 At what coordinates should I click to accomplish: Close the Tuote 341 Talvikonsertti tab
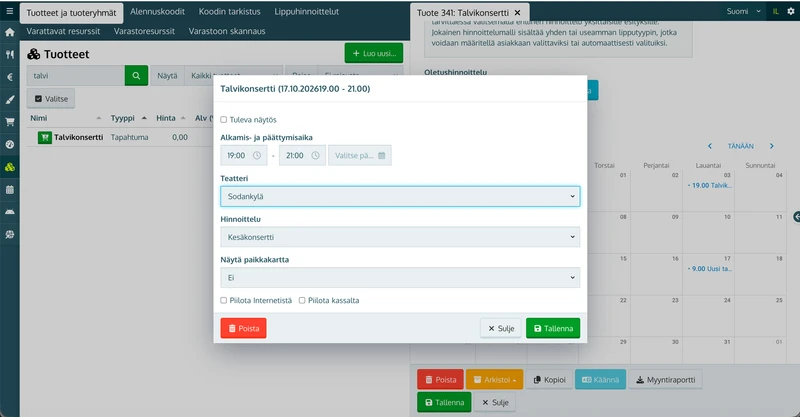click(517, 13)
